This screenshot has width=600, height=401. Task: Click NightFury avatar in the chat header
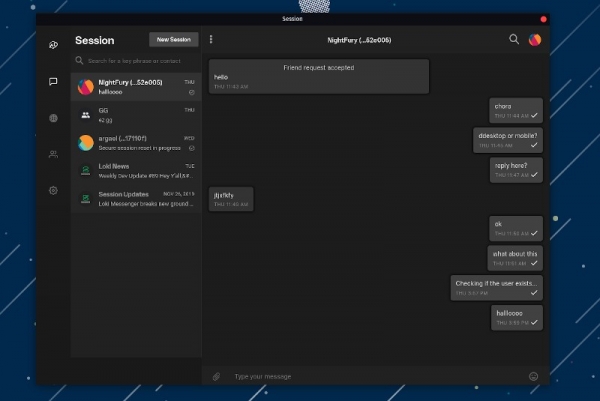pos(535,40)
